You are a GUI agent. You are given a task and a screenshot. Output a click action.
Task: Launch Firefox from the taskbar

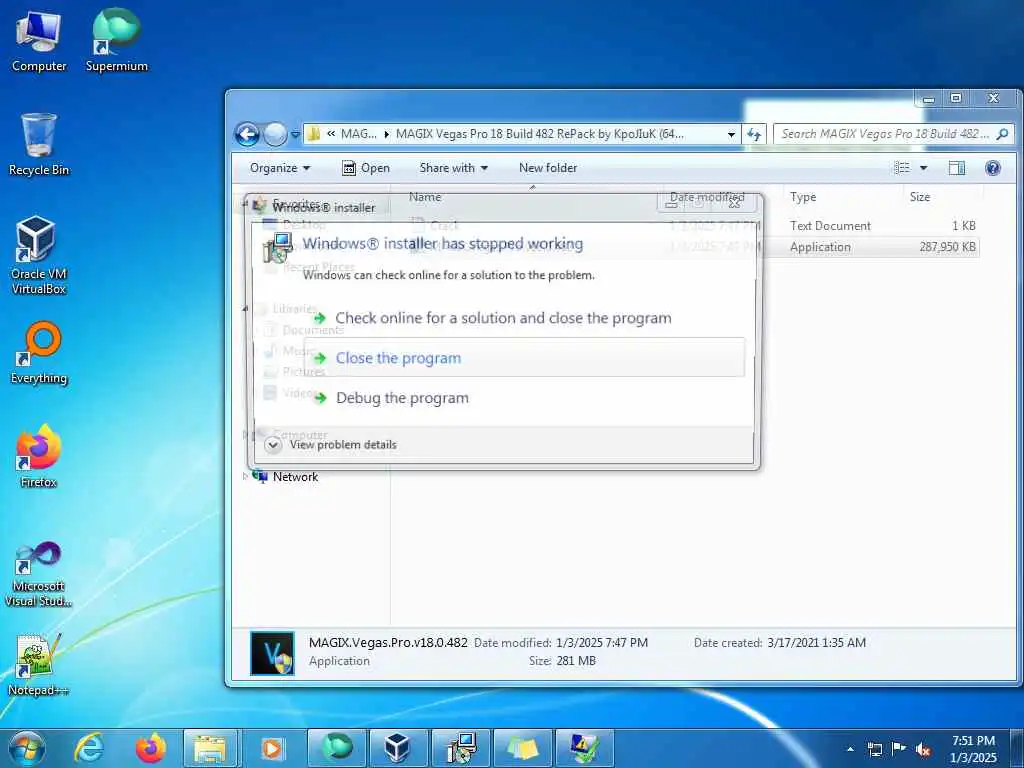[151, 748]
